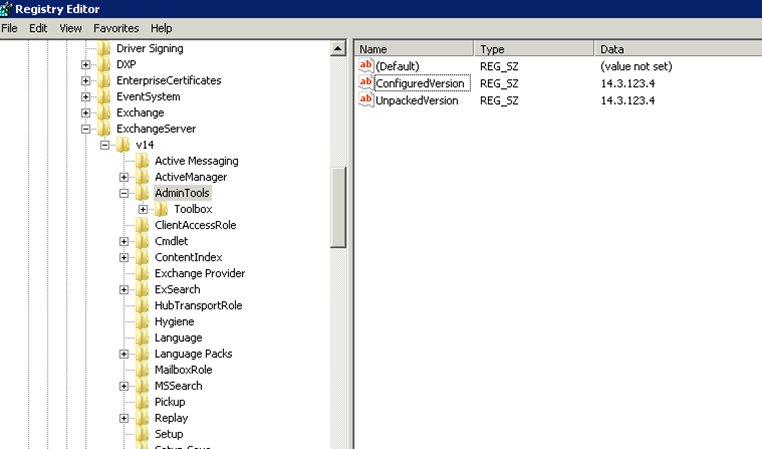Click the Exchange Provider folder icon
The height and width of the screenshot is (449, 762).
pyautogui.click(x=142, y=273)
